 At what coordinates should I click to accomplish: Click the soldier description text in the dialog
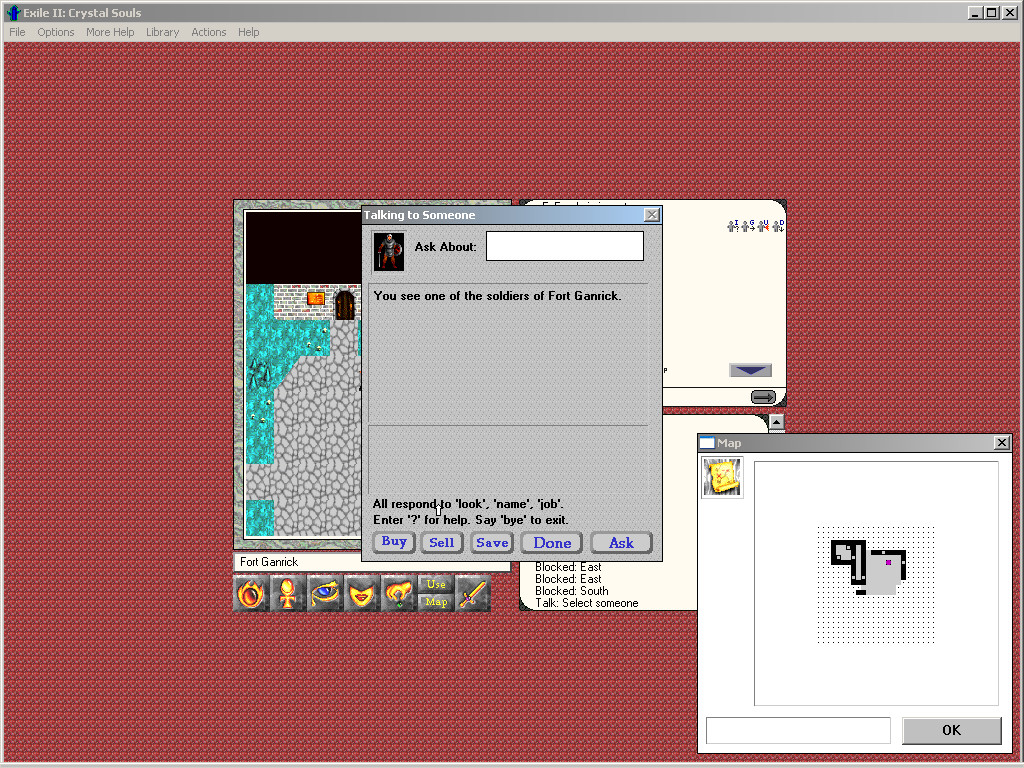click(x=497, y=296)
